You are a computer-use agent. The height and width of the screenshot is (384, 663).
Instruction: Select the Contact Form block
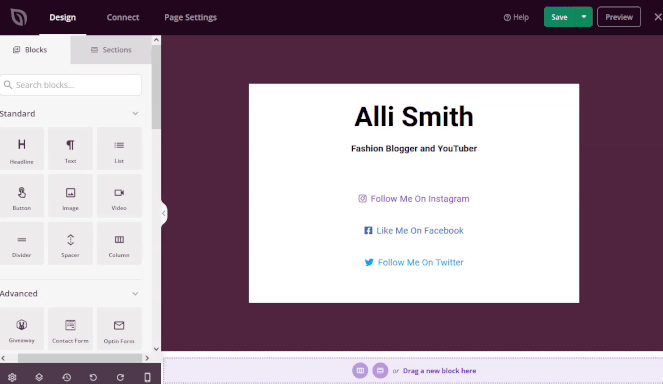pyautogui.click(x=70, y=329)
